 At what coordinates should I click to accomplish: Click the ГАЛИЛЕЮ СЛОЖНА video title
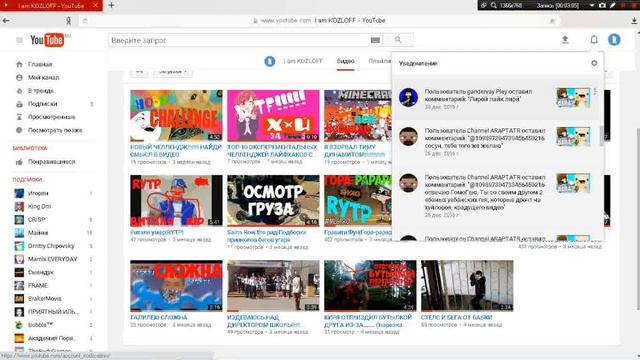click(159, 317)
